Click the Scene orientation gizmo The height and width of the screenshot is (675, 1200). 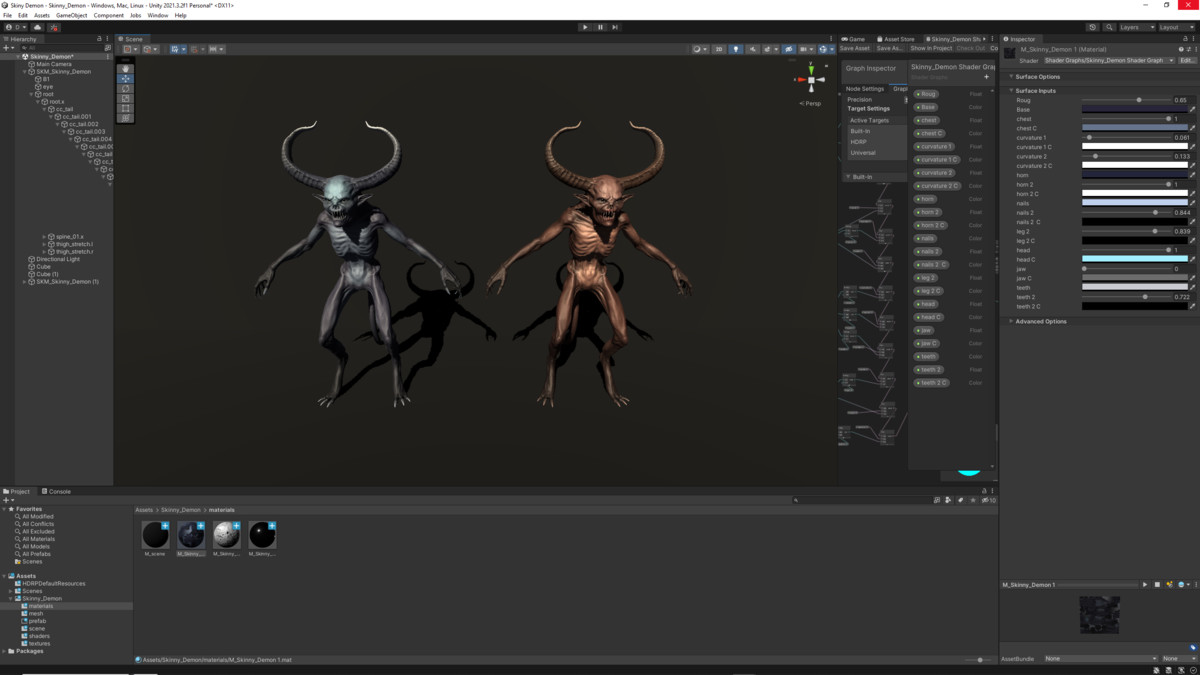pos(811,79)
